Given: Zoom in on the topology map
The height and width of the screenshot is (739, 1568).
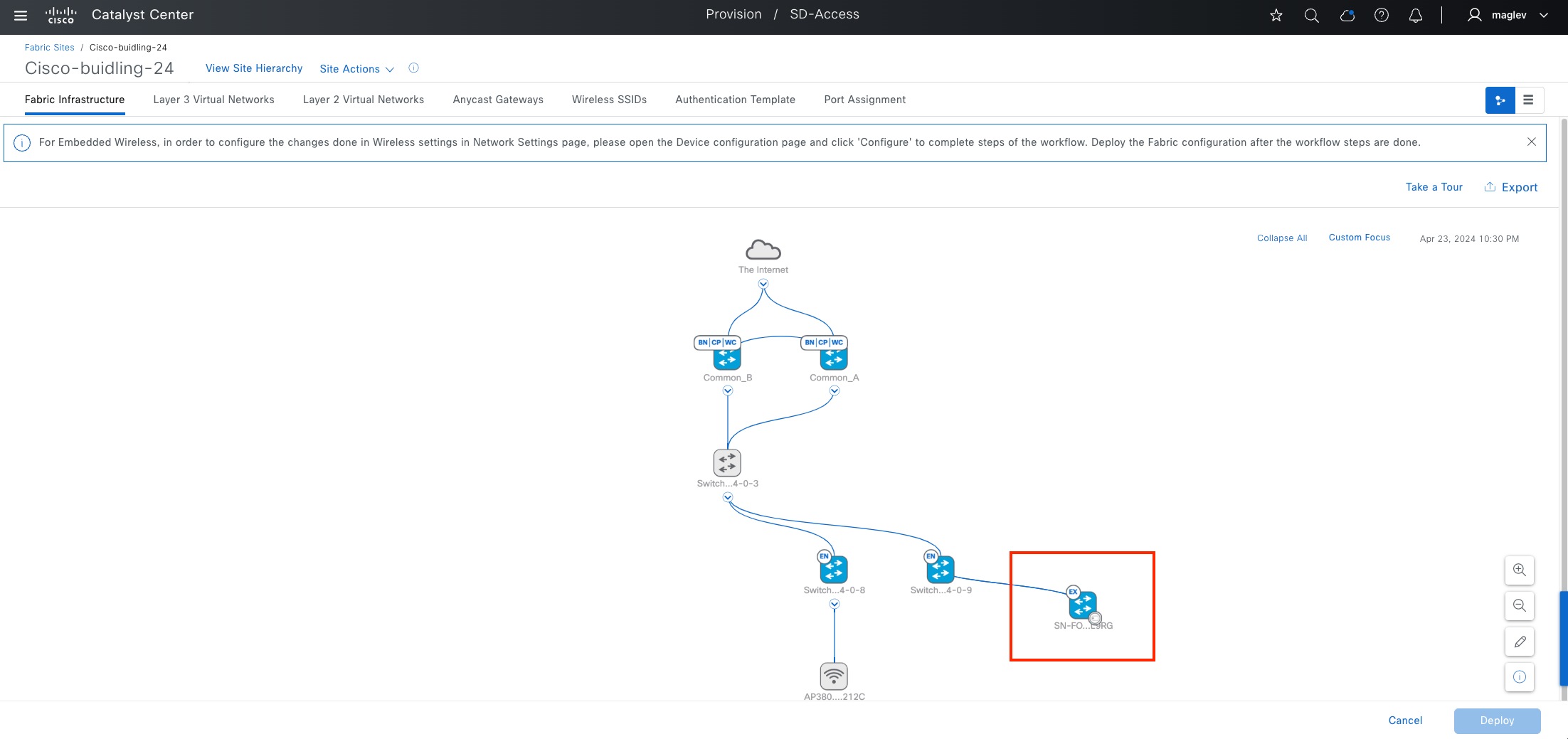Looking at the screenshot, I should coord(1520,570).
